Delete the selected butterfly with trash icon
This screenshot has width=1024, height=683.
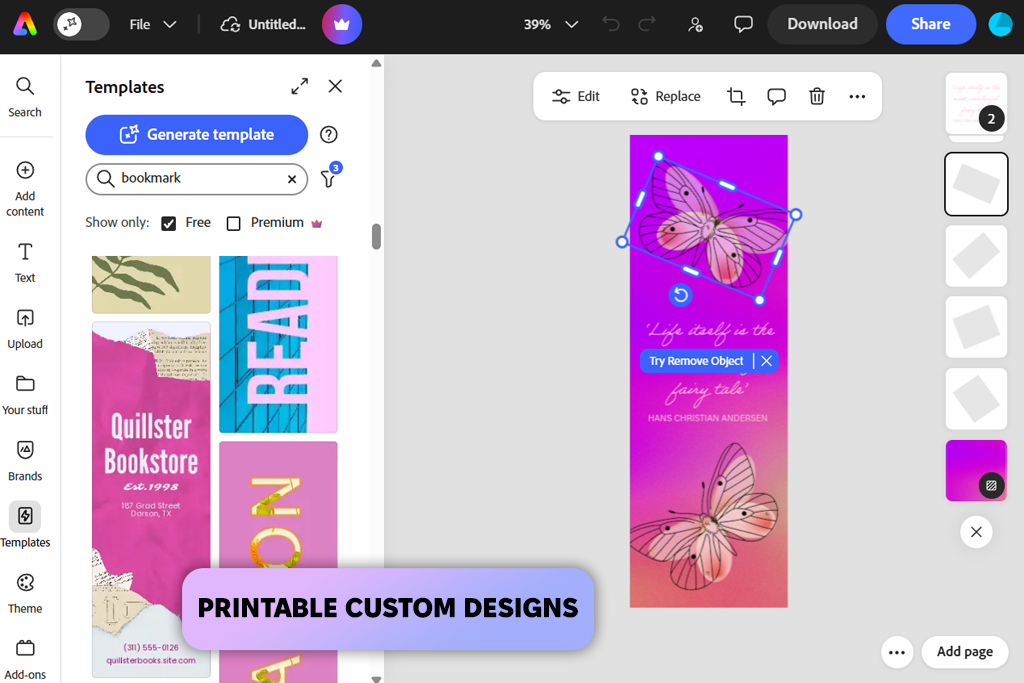[817, 97]
